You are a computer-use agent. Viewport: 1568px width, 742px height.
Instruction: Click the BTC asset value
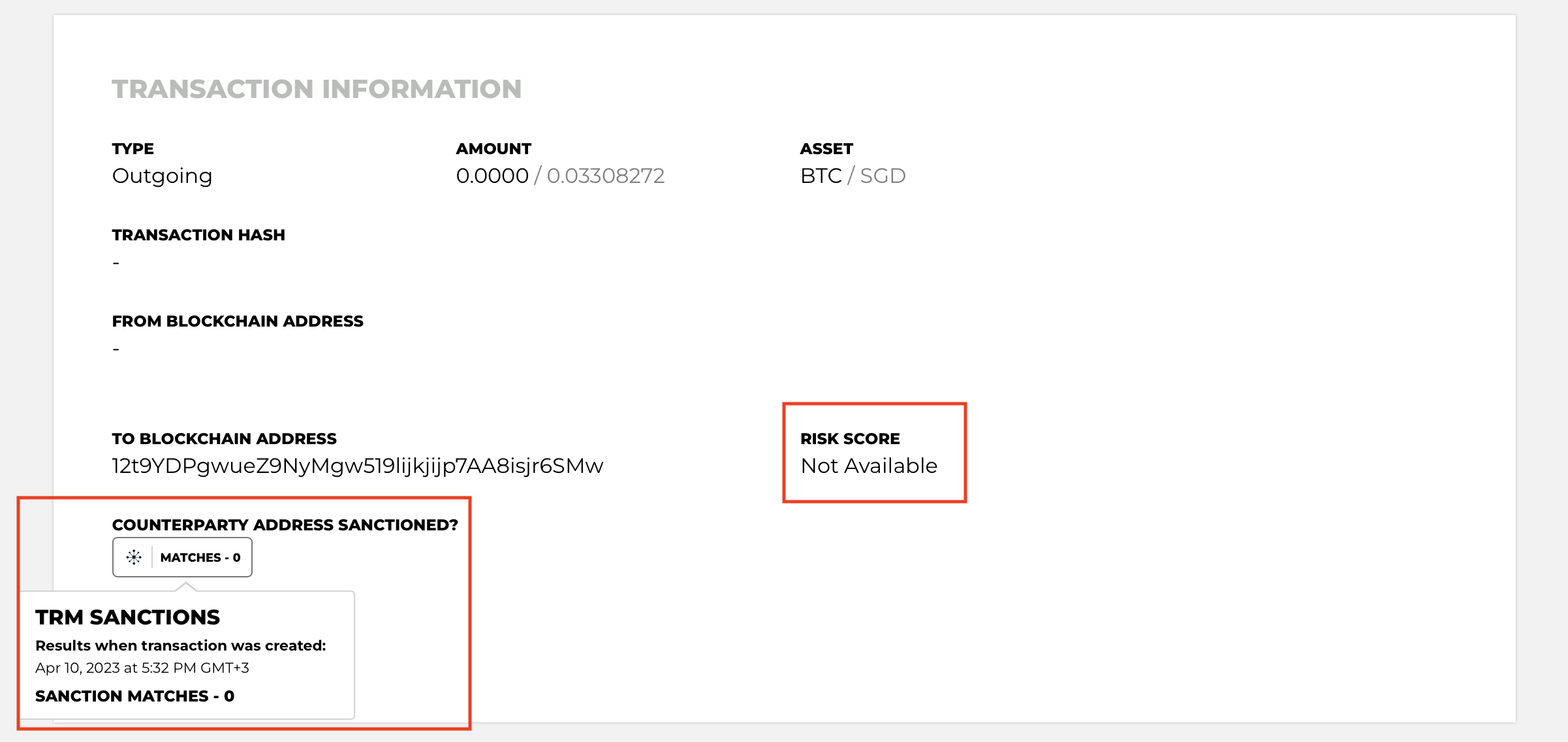[x=821, y=176]
